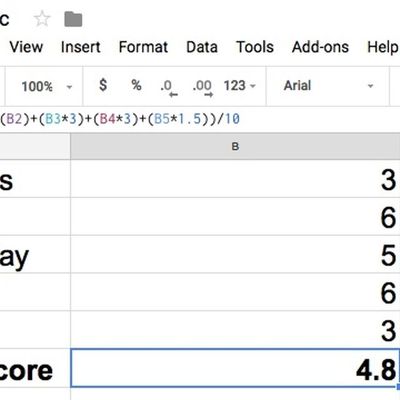Open the 100% zoom dropdown
This screenshot has height=400, width=400.
(47, 87)
